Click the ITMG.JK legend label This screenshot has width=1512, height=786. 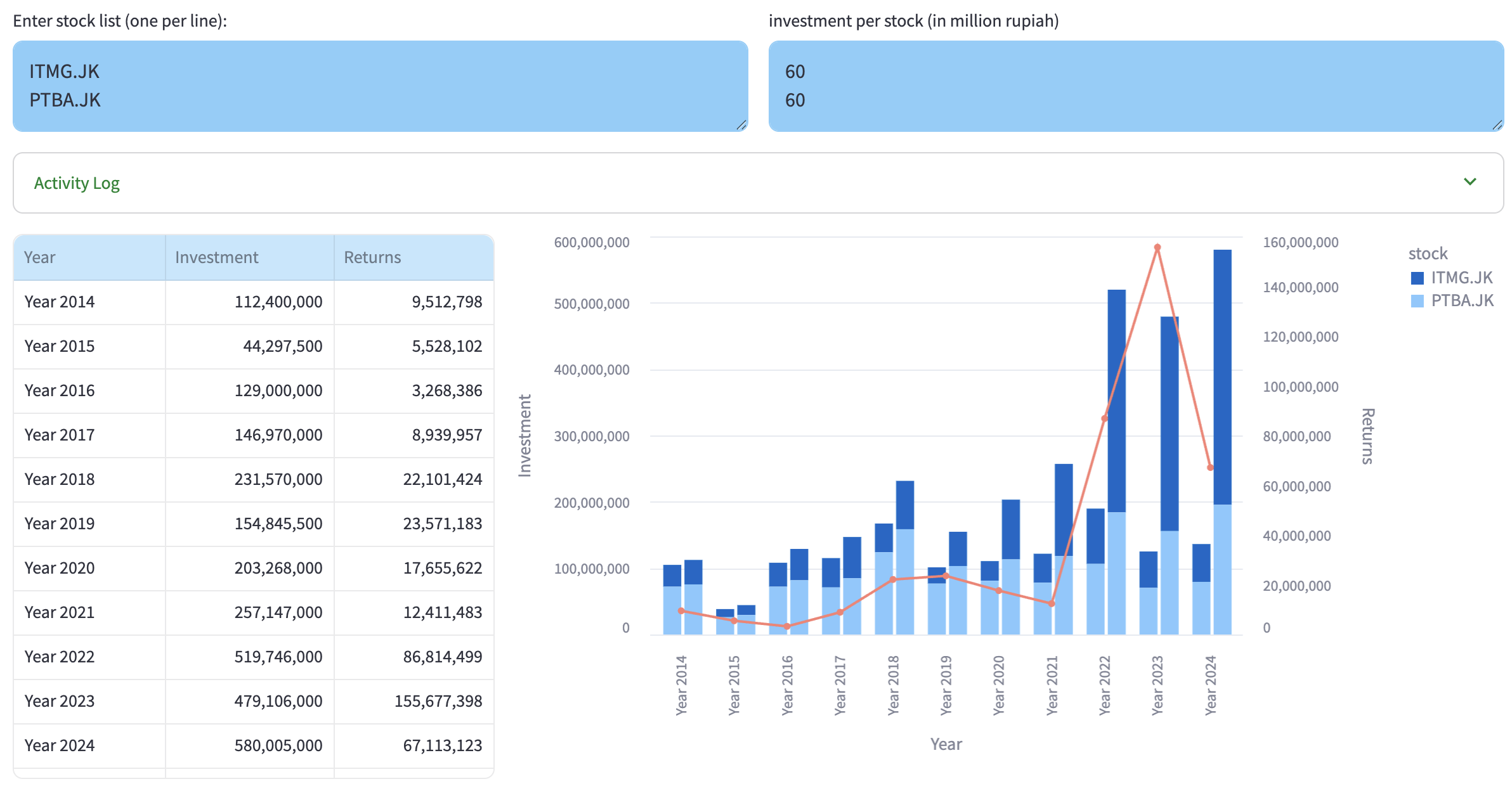1461,278
